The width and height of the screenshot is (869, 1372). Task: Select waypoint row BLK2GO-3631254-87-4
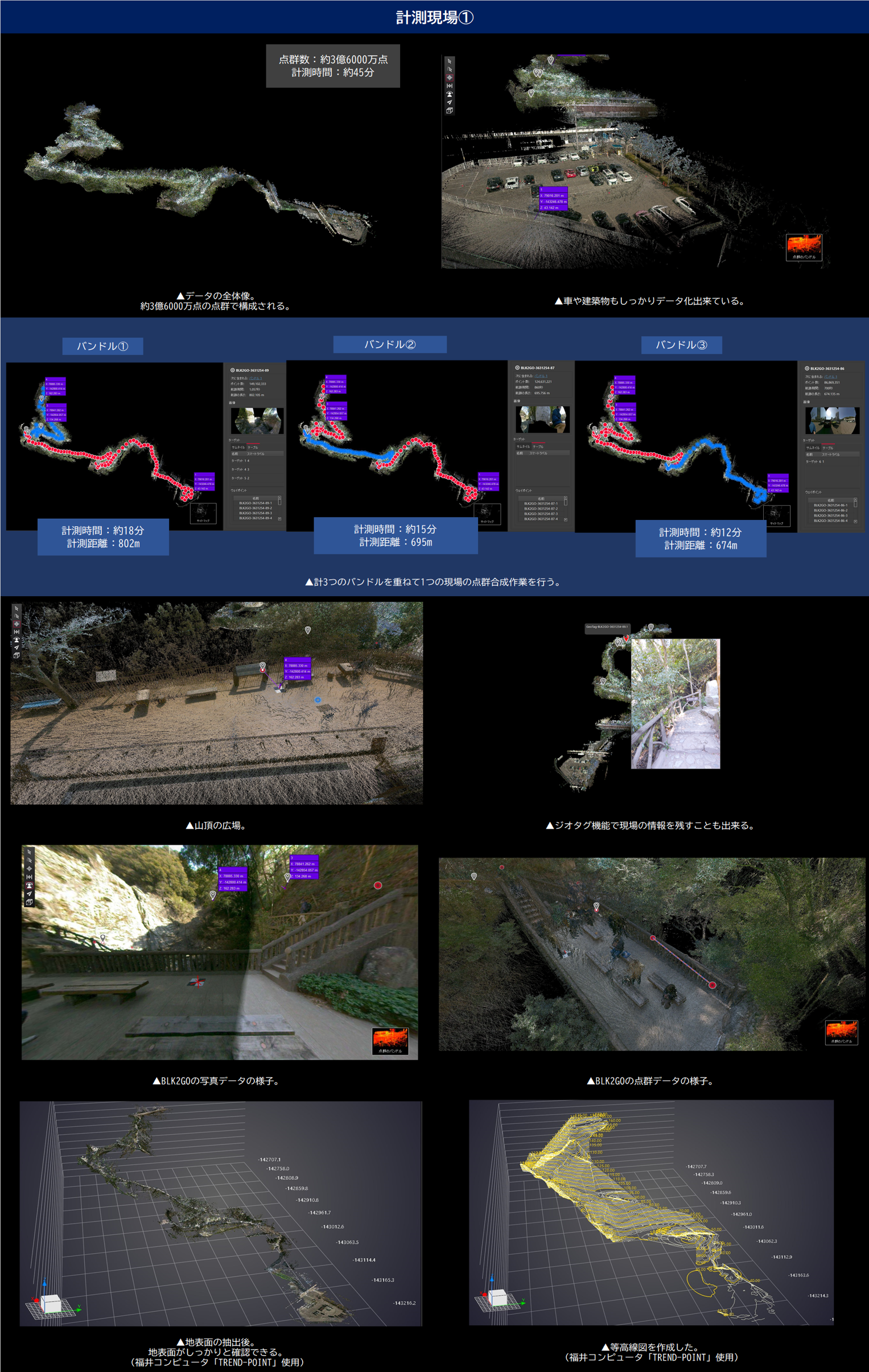(542, 519)
